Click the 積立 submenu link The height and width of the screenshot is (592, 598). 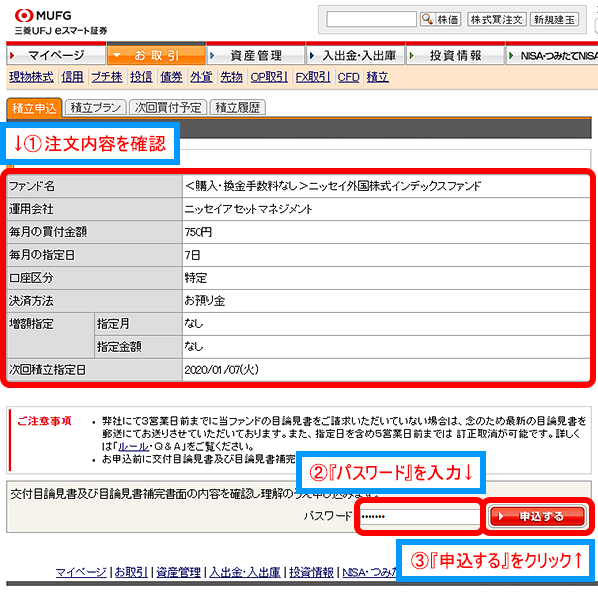378,77
